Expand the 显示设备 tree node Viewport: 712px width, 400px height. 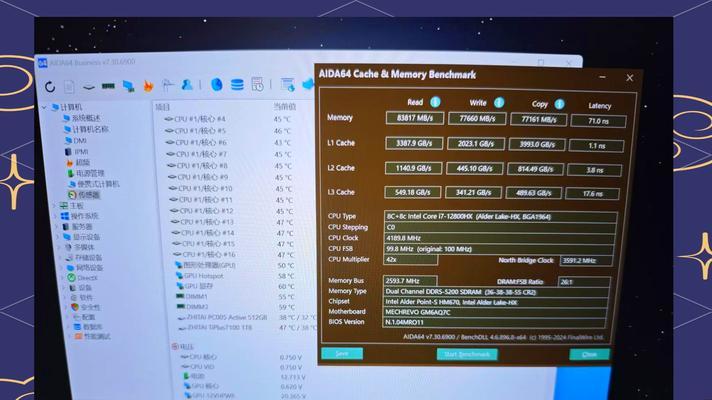tap(58, 237)
